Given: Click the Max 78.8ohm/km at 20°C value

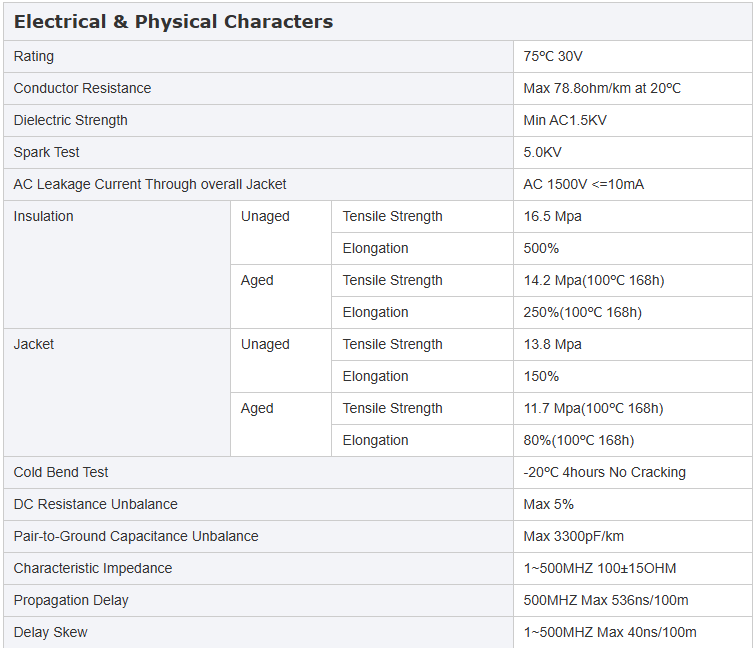Looking at the screenshot, I should pos(602,88).
